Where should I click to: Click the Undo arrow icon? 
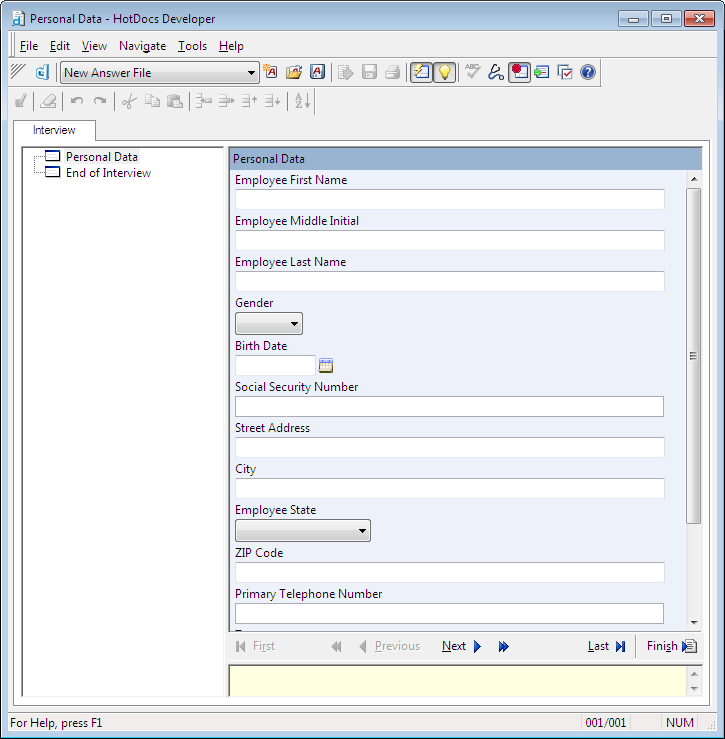click(x=77, y=101)
